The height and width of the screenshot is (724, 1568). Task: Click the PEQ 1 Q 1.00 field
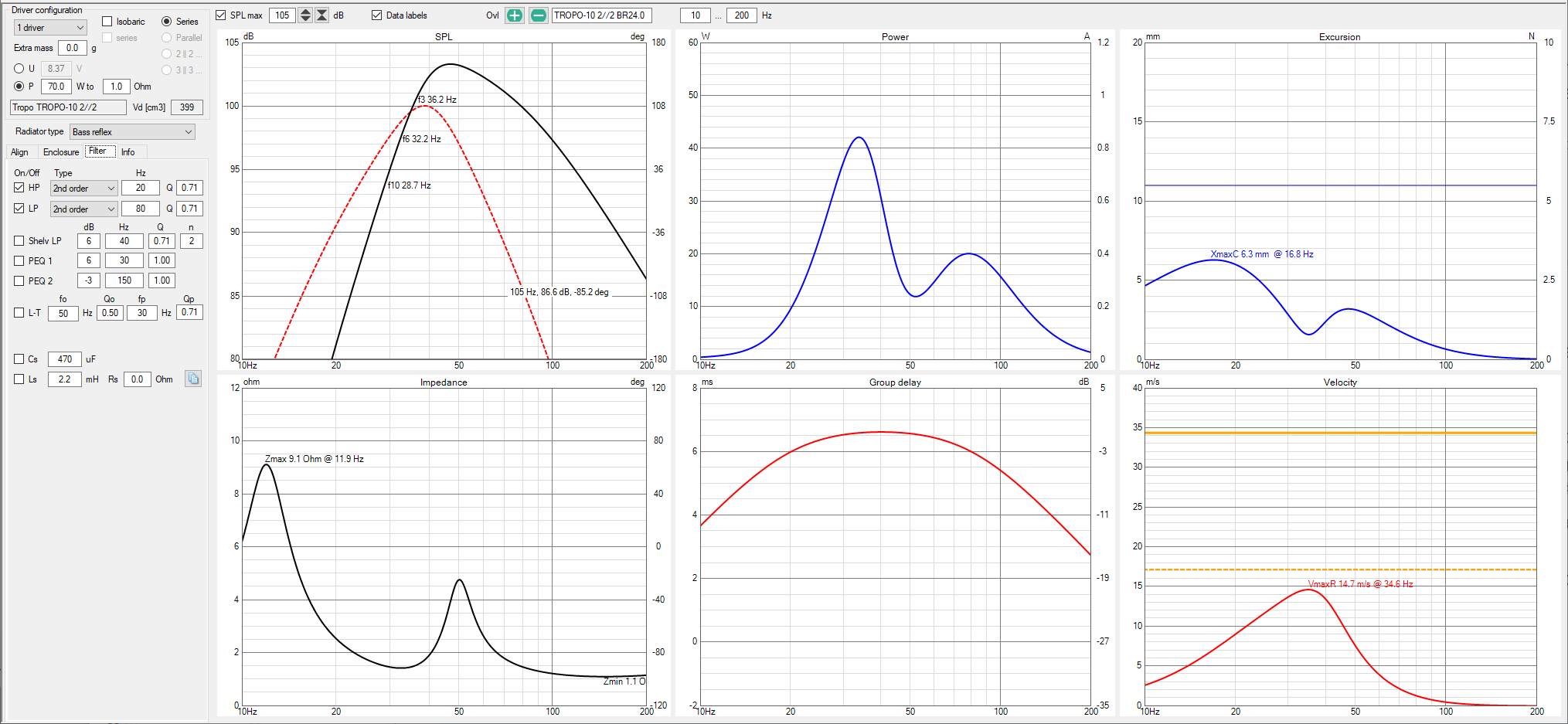(x=162, y=260)
